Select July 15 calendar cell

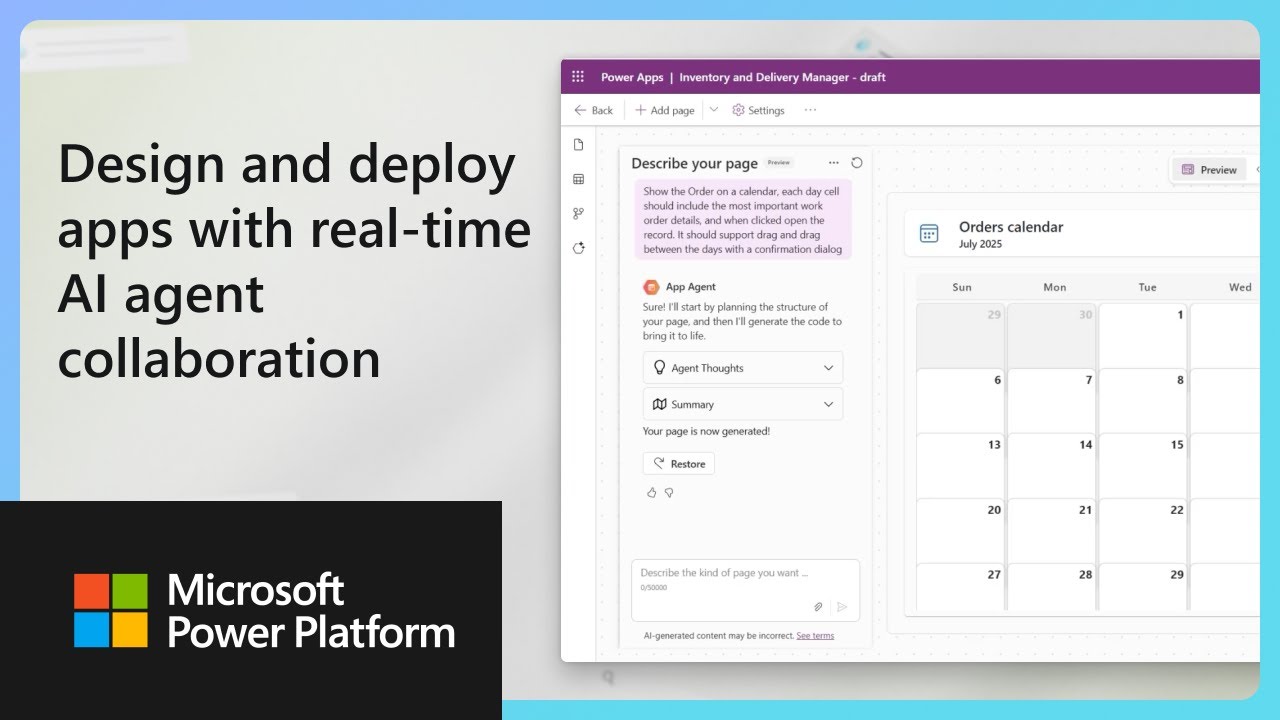[1143, 466]
